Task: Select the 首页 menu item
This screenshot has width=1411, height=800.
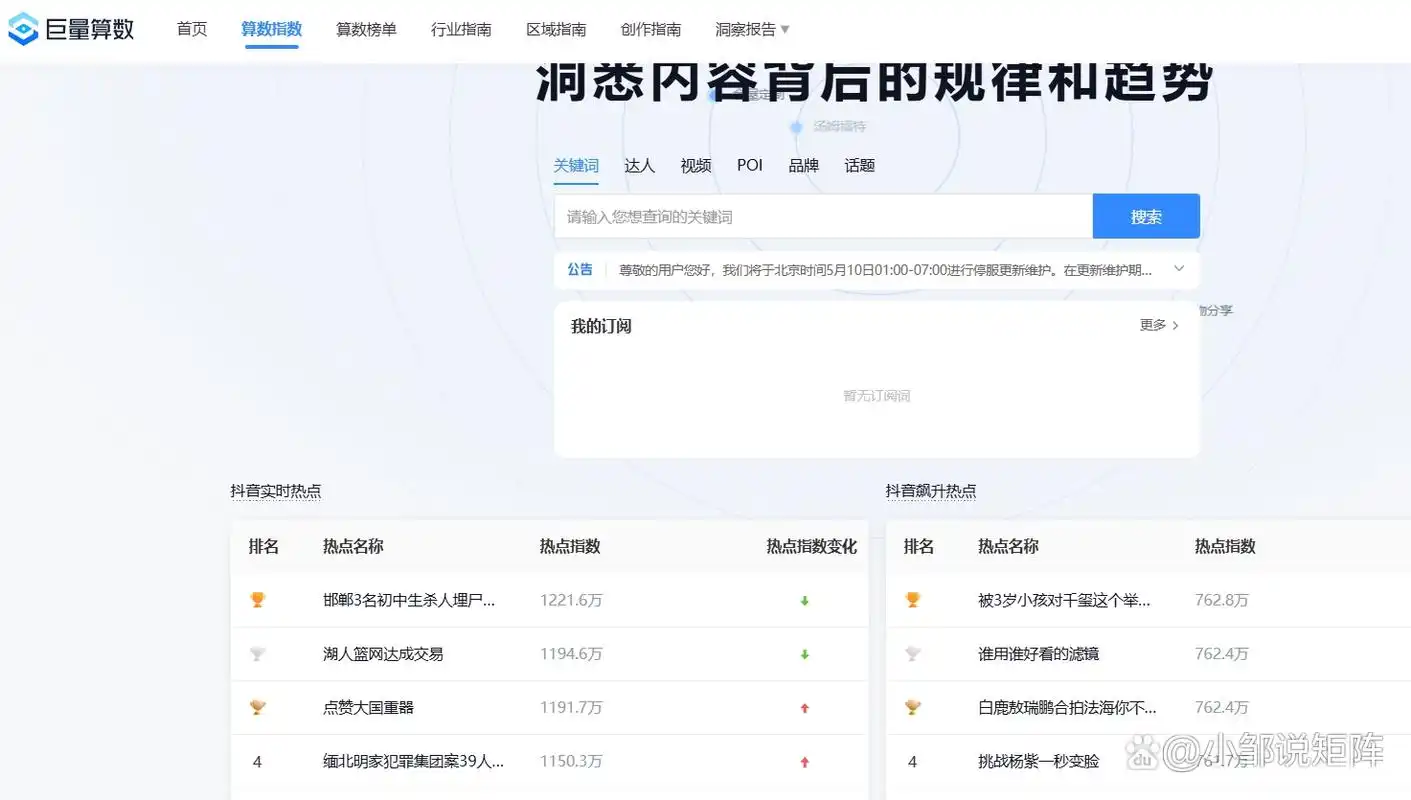Action: pyautogui.click(x=191, y=29)
